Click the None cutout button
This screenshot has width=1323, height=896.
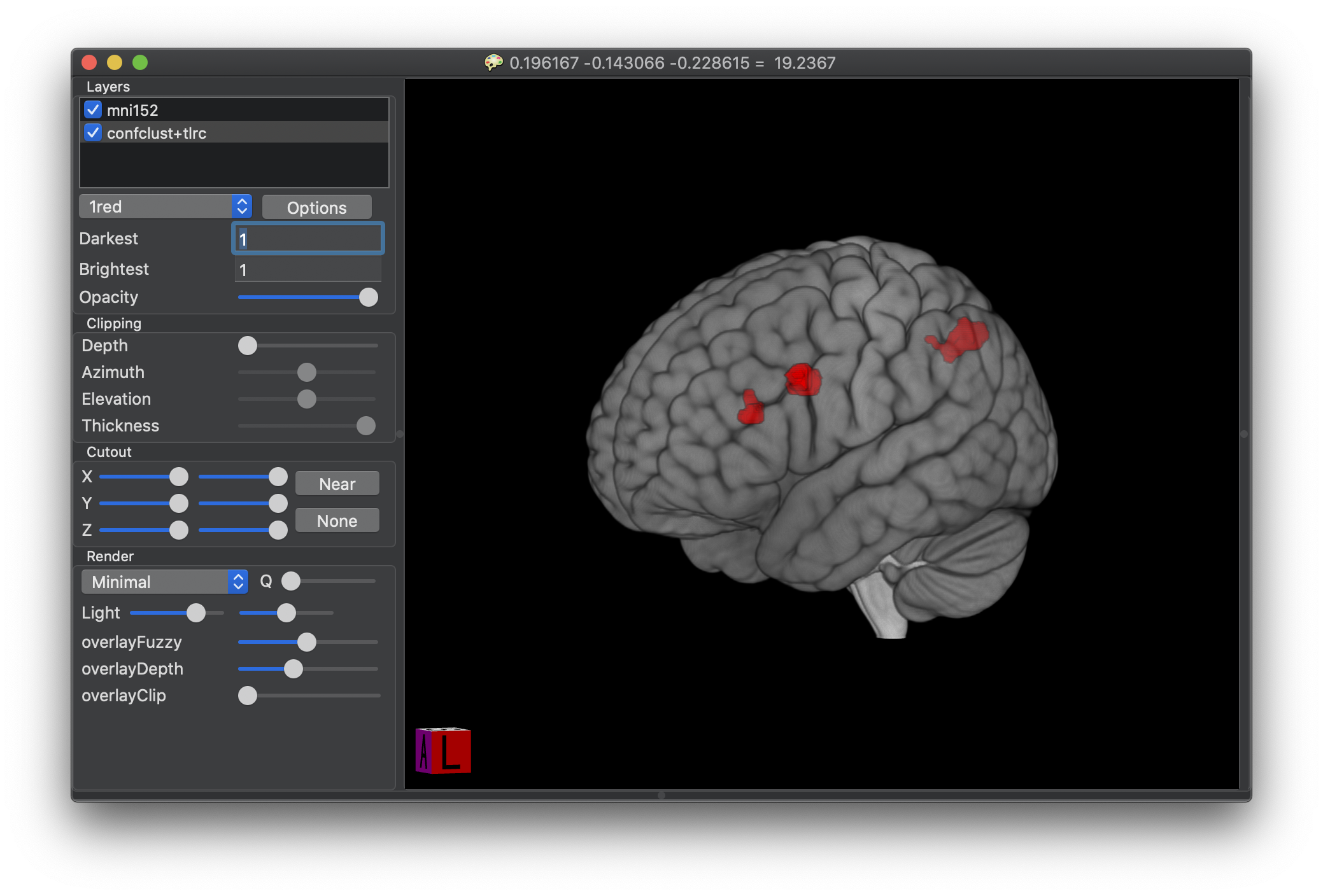(337, 521)
